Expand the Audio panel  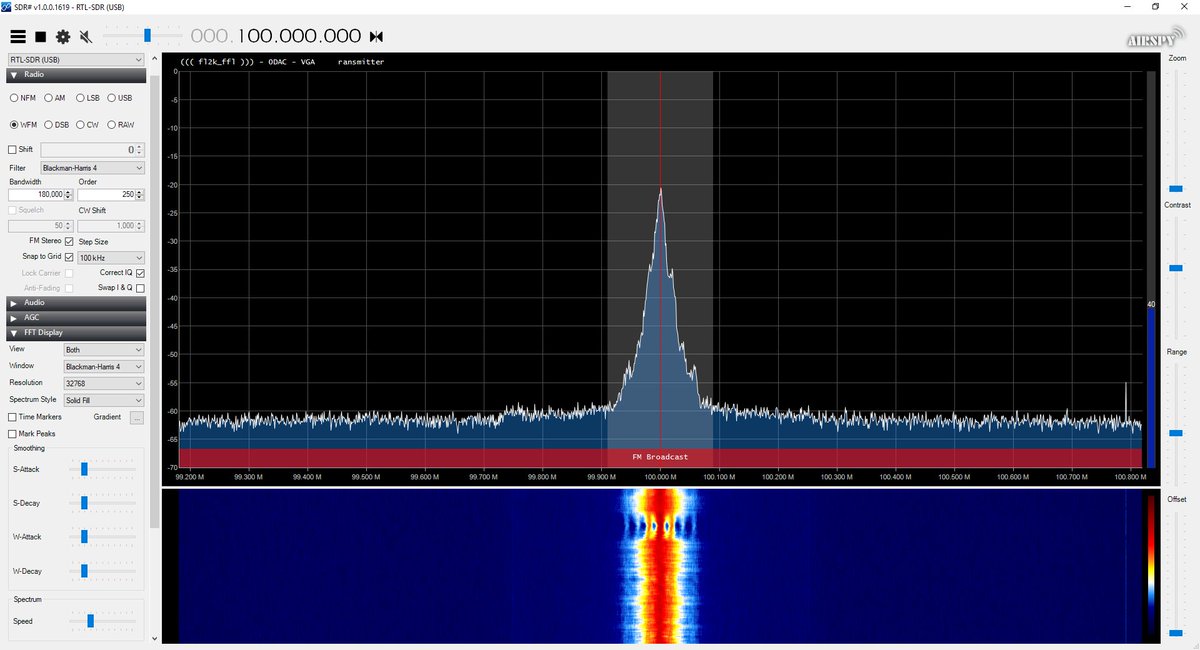[76, 302]
